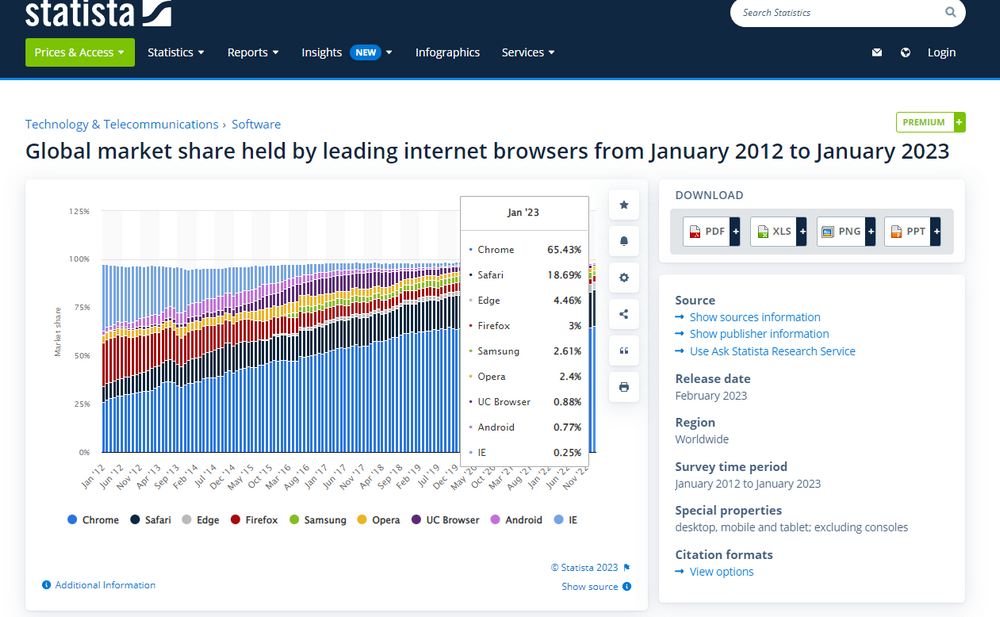Open the mail envelope icon
The height and width of the screenshot is (617, 1000).
877,52
